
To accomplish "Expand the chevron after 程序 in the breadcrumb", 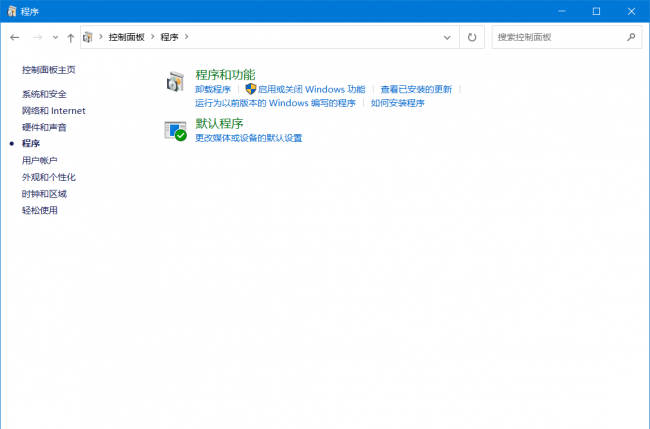I will point(187,37).
